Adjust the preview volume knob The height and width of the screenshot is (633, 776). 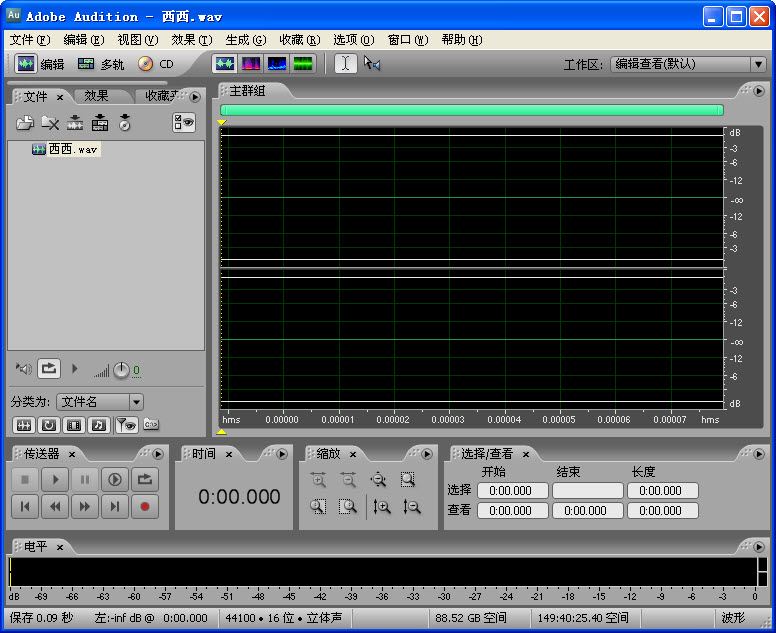coord(121,370)
